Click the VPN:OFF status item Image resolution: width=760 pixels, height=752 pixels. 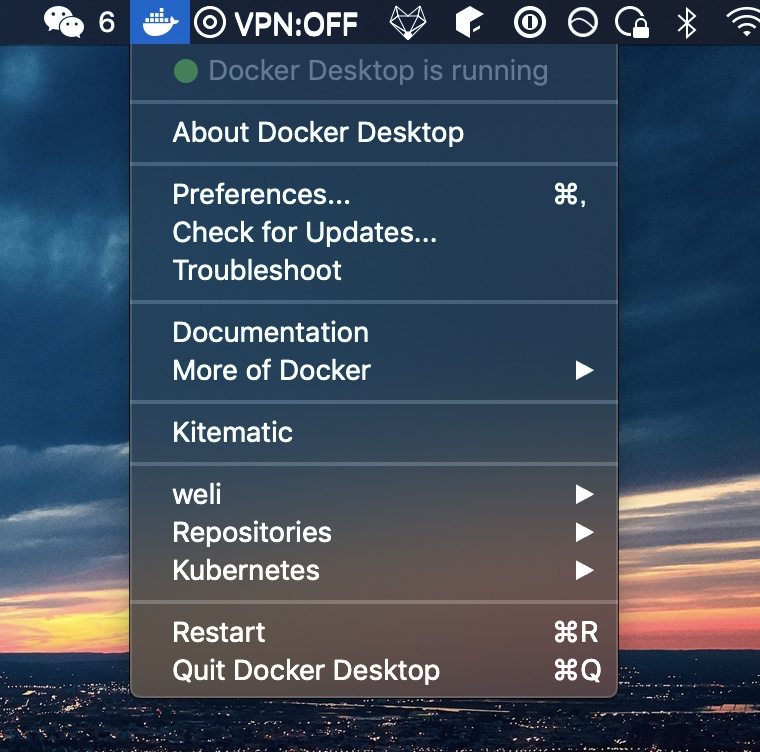(x=276, y=23)
